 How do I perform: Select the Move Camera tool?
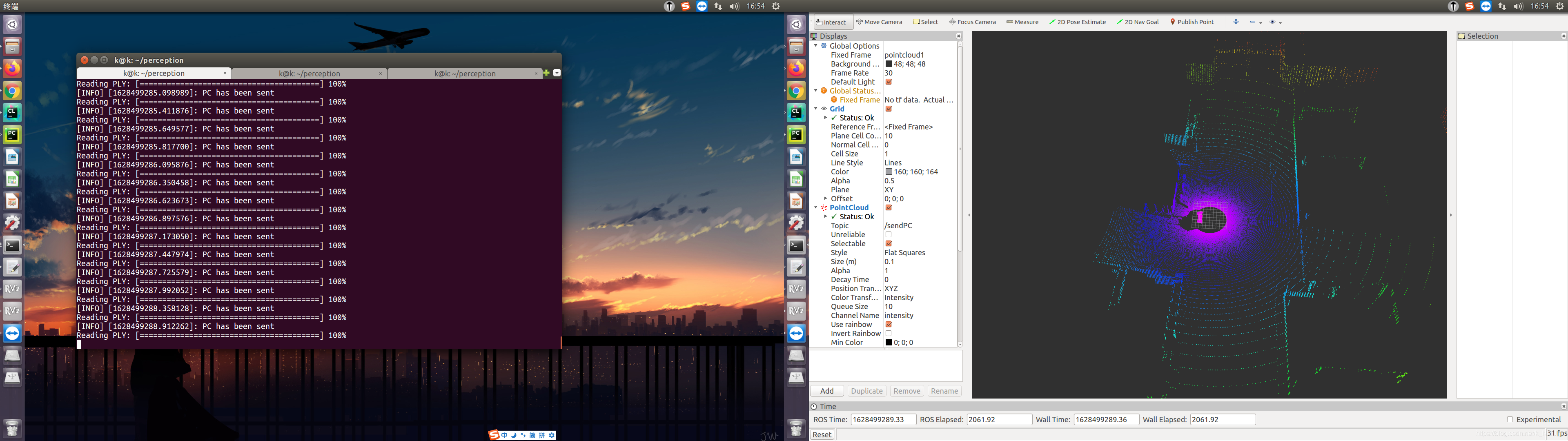click(x=879, y=22)
